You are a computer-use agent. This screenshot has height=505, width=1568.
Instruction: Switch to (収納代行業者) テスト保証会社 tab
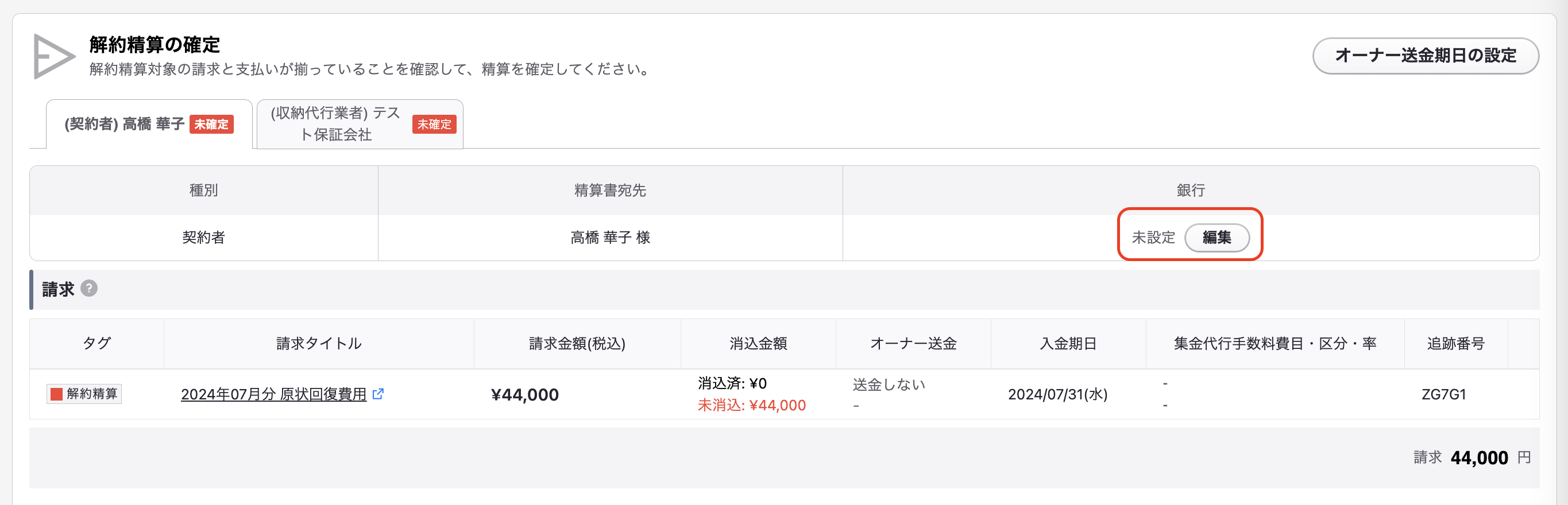click(x=360, y=124)
